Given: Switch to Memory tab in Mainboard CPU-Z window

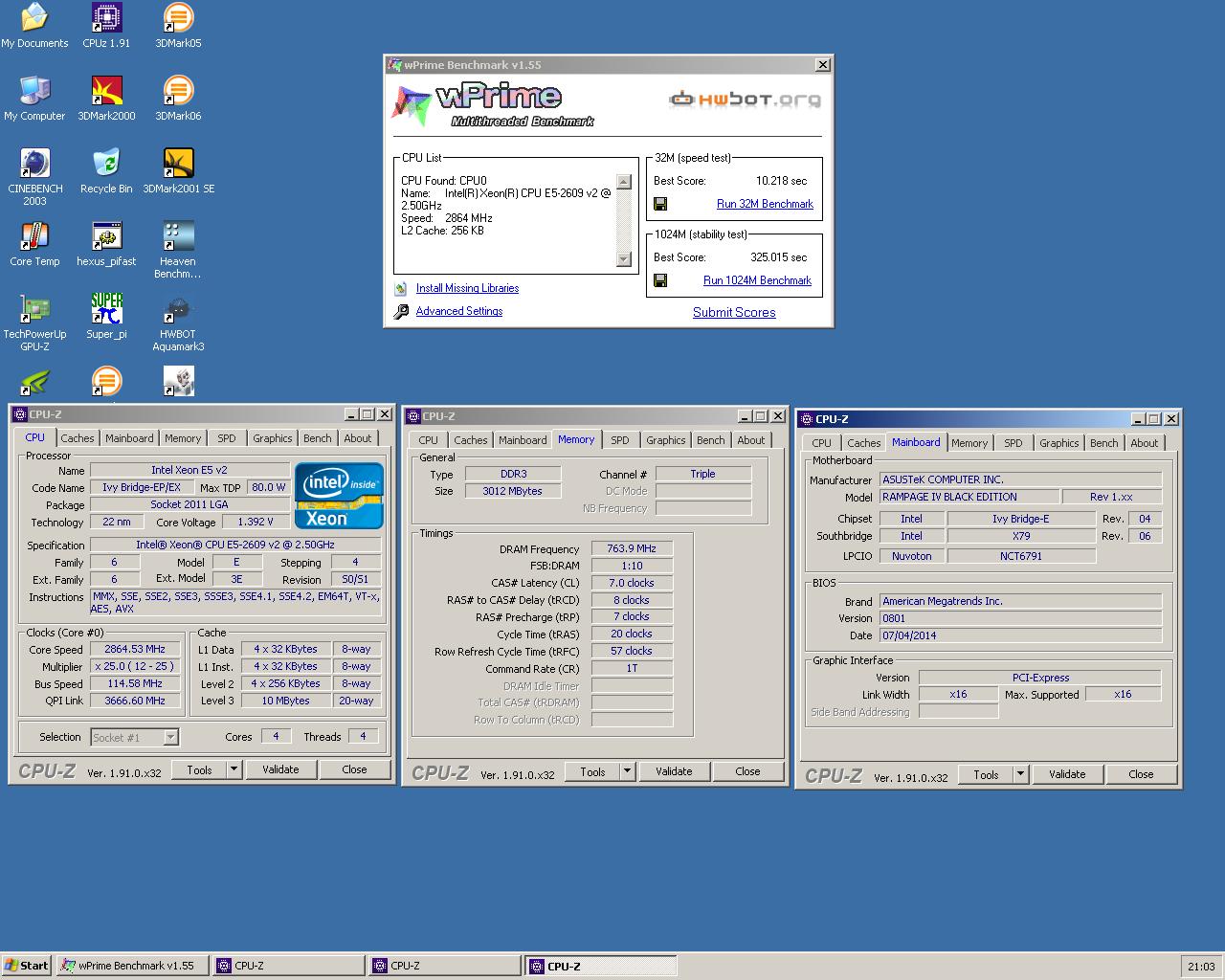Looking at the screenshot, I should coord(969,443).
